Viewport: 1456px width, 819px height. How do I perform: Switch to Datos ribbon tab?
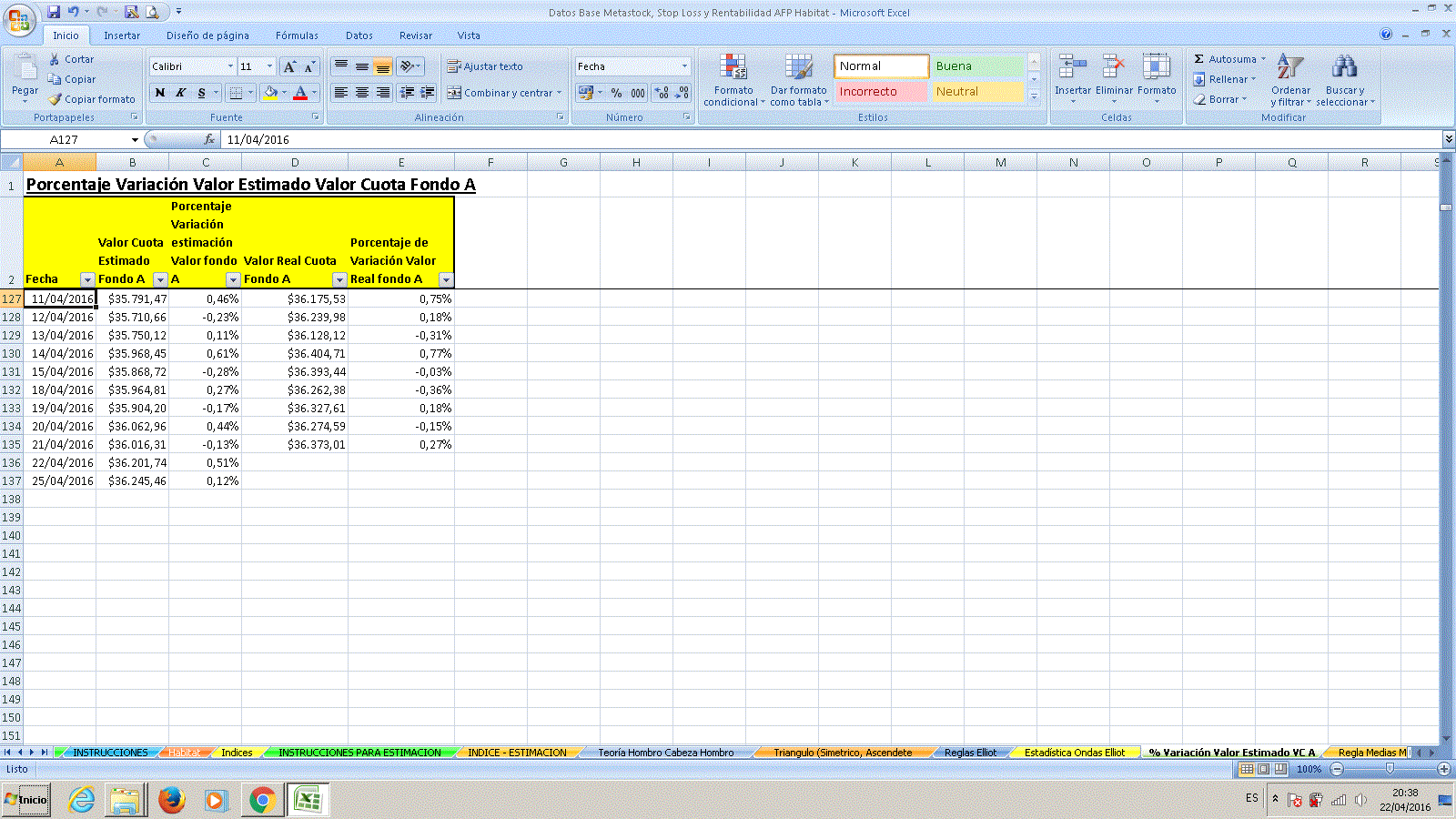[359, 35]
